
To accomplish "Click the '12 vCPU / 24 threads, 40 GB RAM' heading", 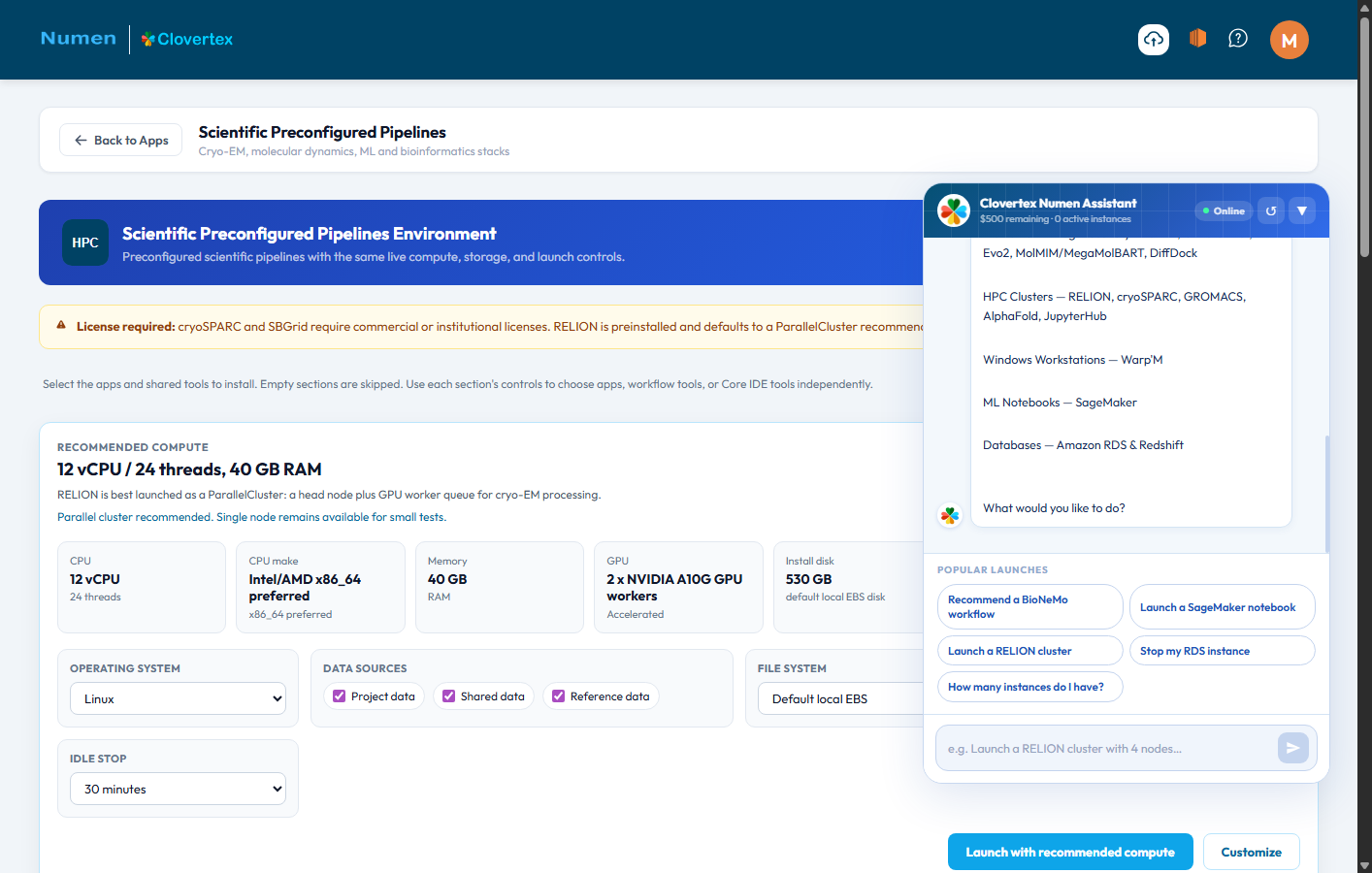I will 189,469.
